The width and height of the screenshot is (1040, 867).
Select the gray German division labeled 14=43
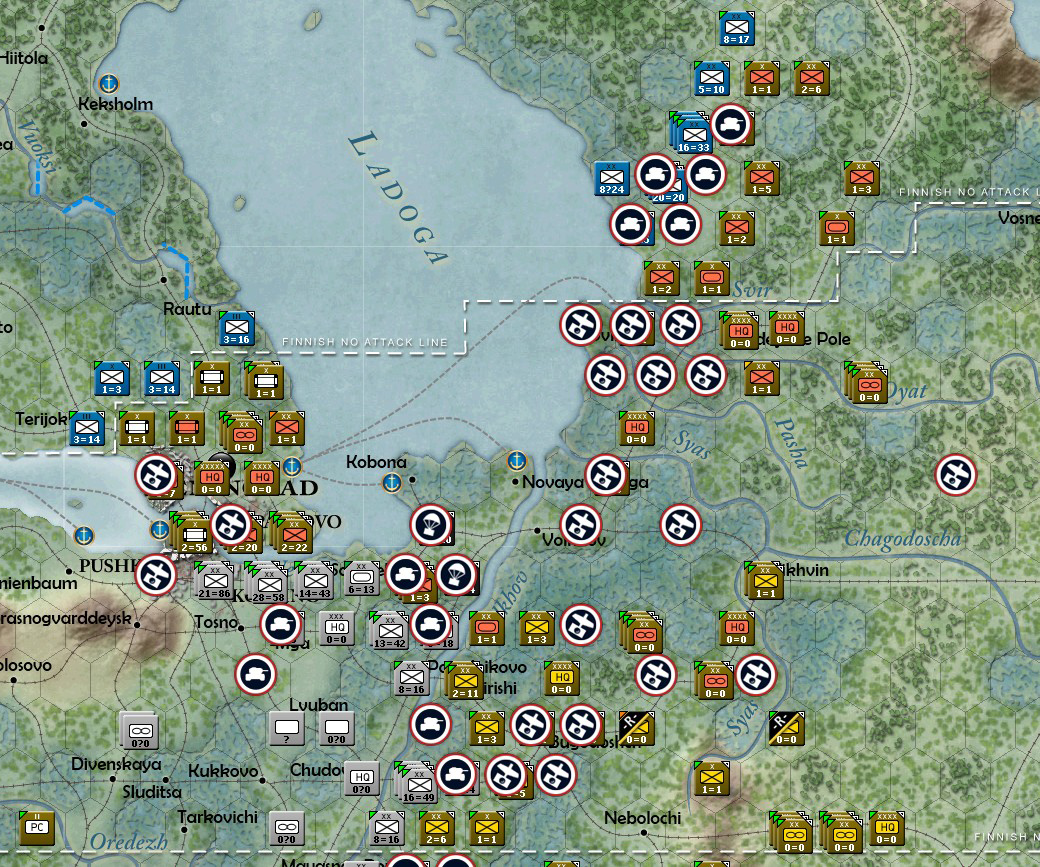tap(314, 580)
